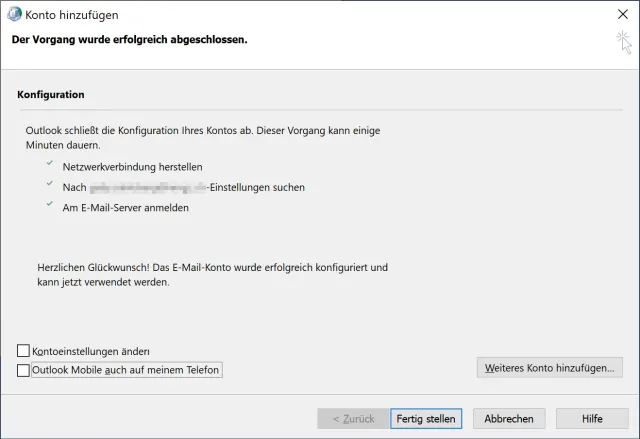Click the 'Der Vorgang wurde erfolgreich abgeschlossen.' heading
Screen dimensions: 640x439
click(x=129, y=40)
